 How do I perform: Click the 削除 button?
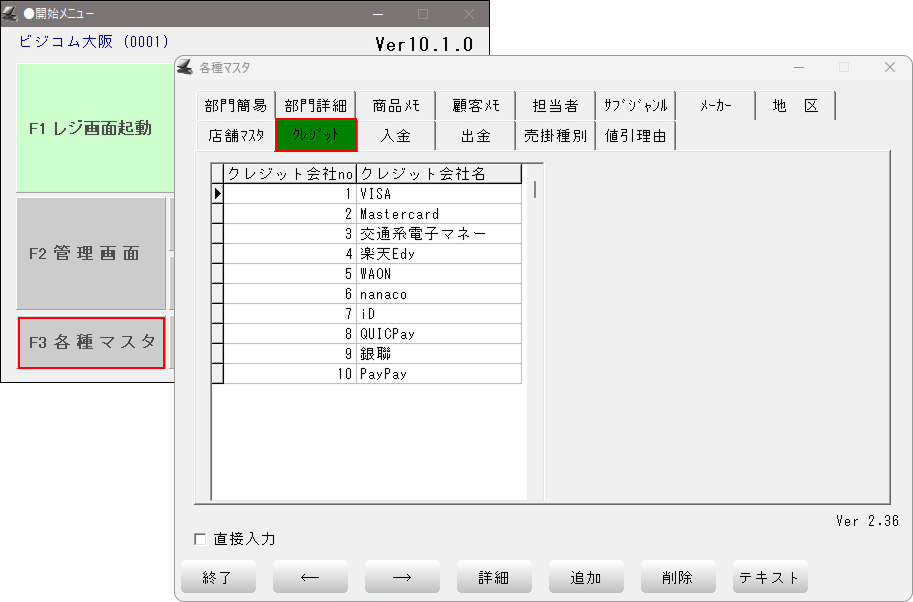(x=677, y=577)
